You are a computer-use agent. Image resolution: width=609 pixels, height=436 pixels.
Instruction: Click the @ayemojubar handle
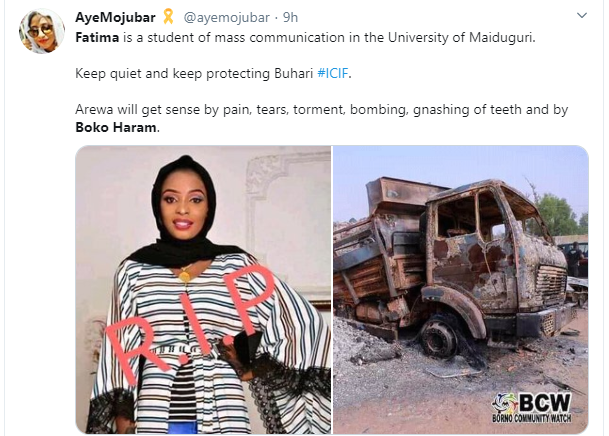(x=226, y=17)
